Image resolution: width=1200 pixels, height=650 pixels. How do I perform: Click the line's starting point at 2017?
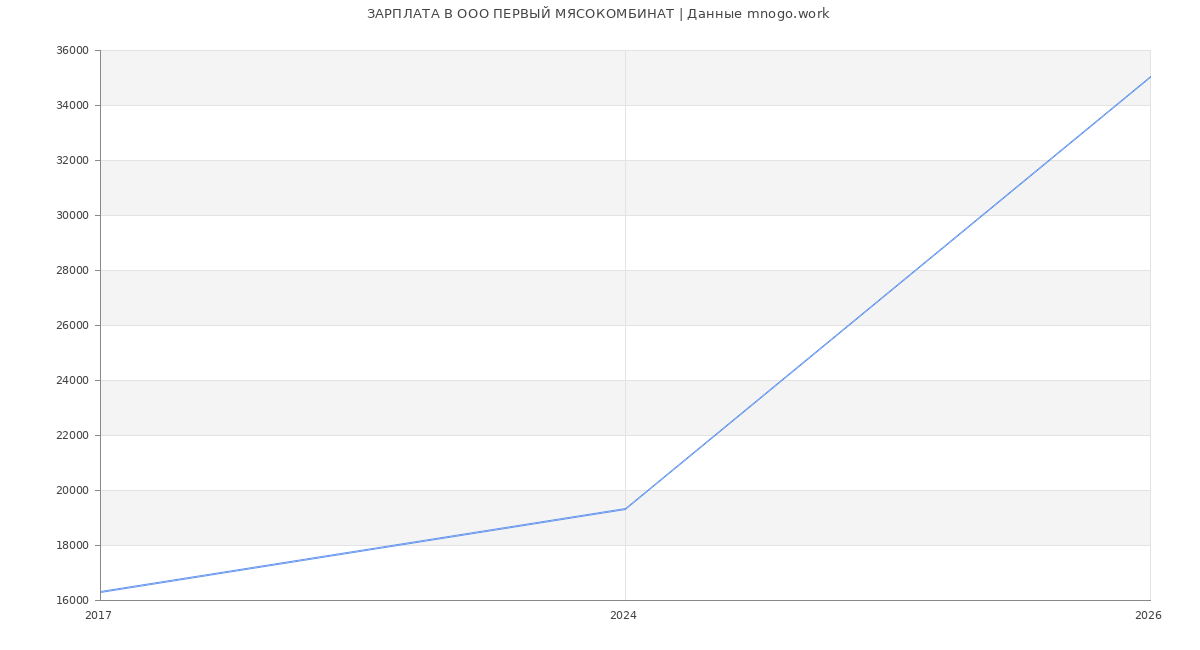pos(101,592)
